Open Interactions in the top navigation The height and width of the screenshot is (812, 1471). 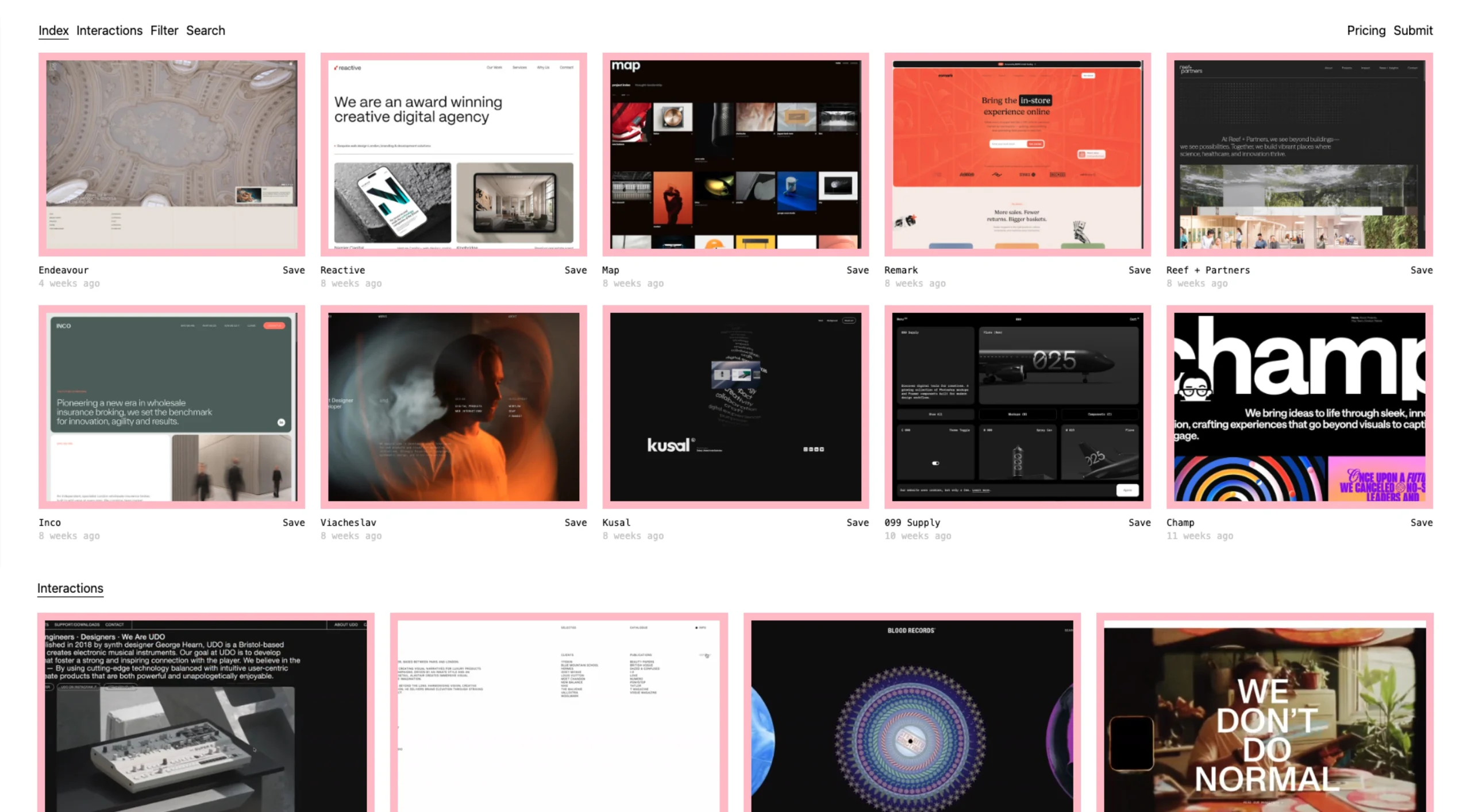[x=109, y=30]
